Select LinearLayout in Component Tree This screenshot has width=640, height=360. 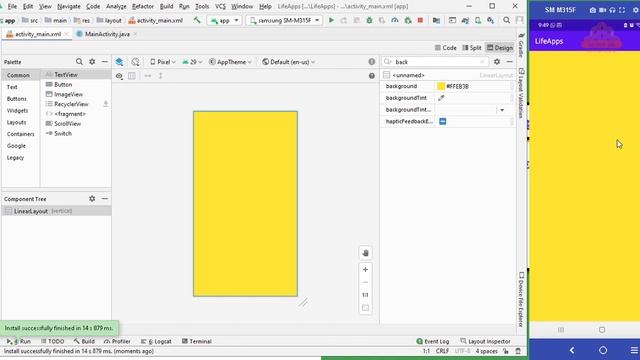point(56,211)
